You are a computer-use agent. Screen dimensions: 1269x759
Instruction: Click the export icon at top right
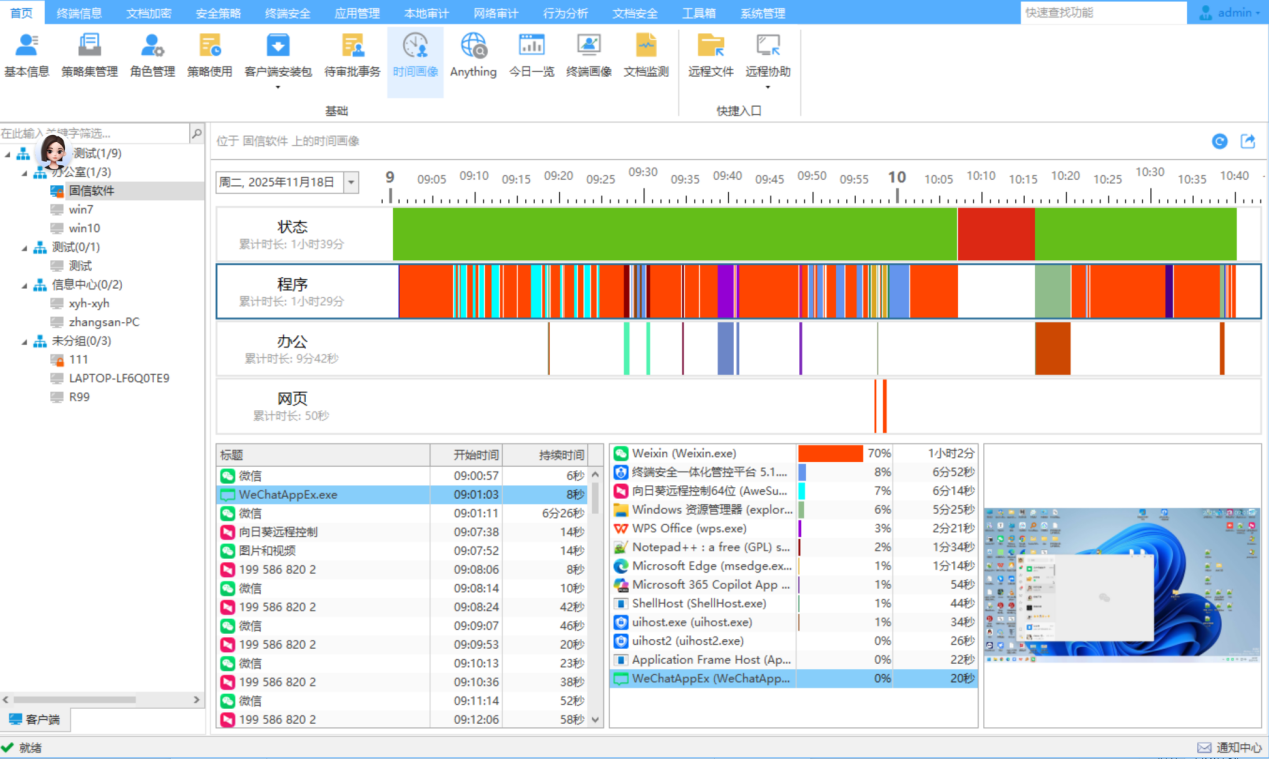point(1248,141)
